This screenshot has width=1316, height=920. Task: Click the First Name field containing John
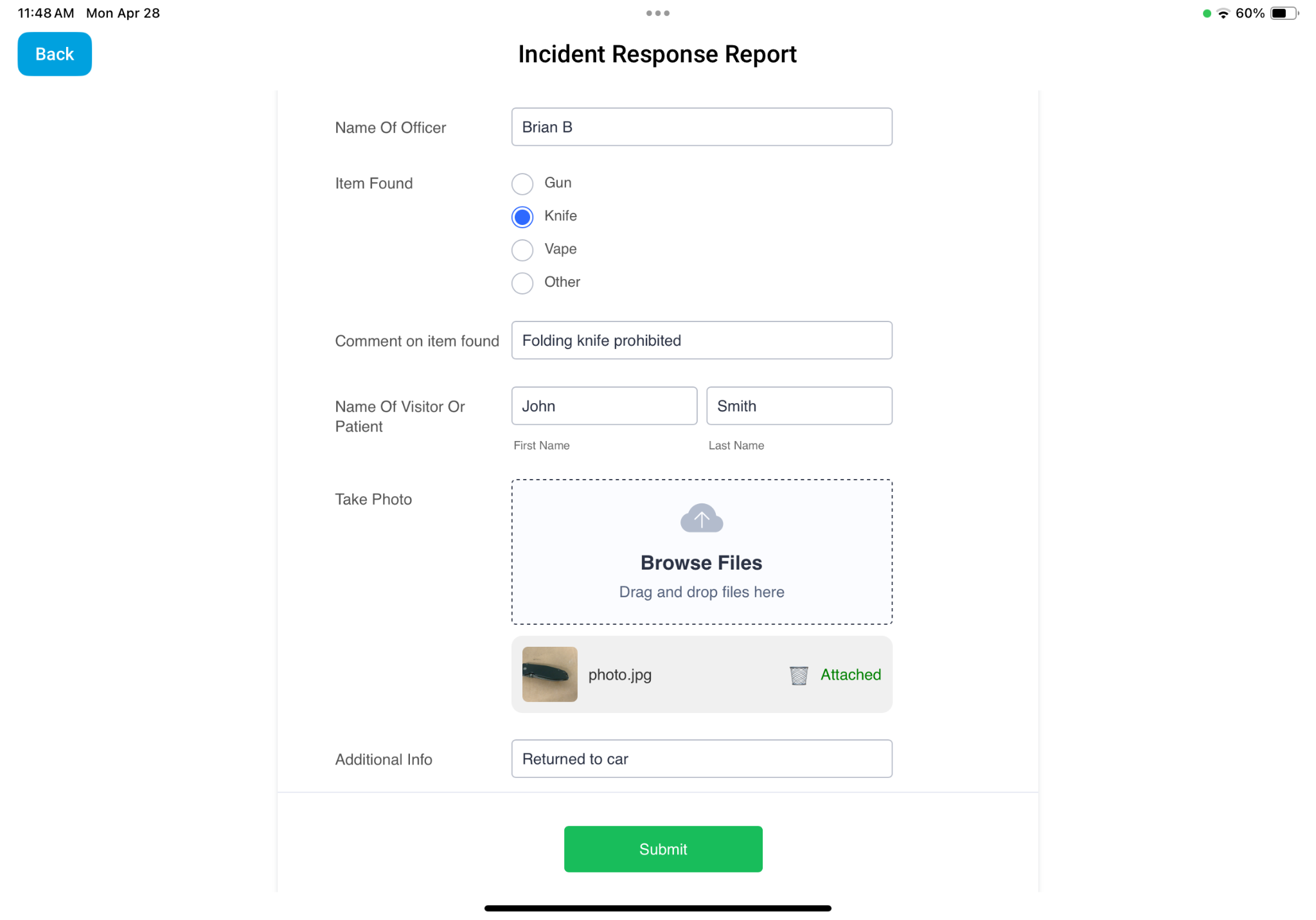(603, 406)
